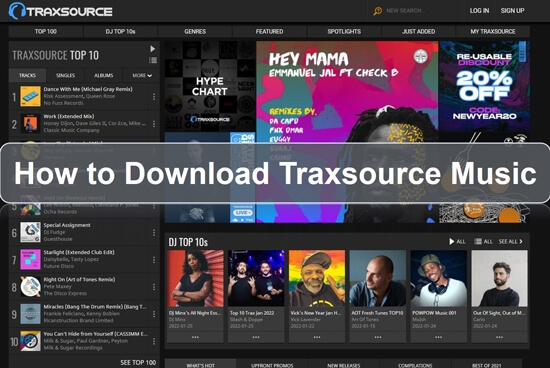
Task: Click 'Right On (Art of Tones Remix)' title
Action: tap(79, 279)
